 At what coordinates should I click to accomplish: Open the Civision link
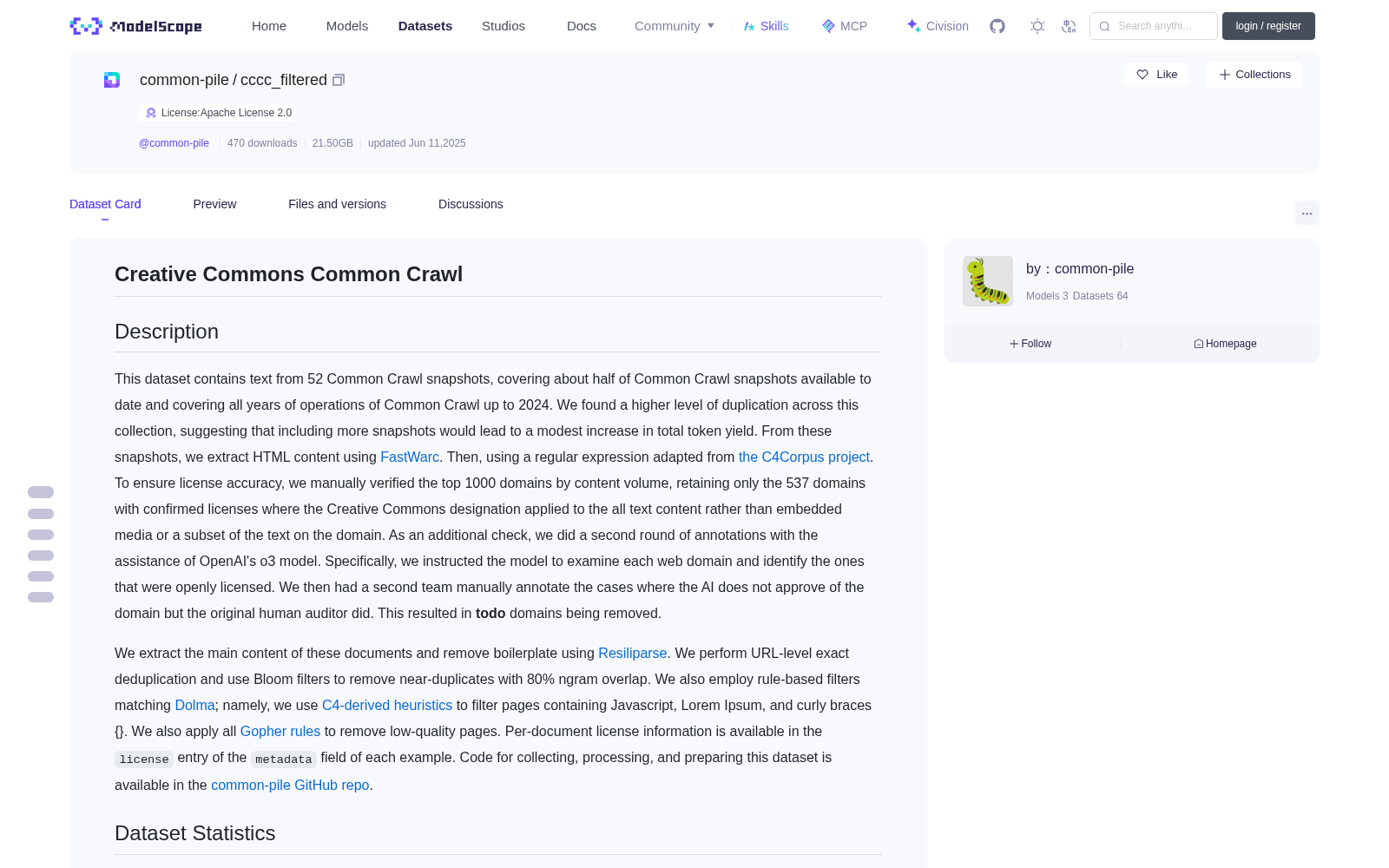point(938,26)
